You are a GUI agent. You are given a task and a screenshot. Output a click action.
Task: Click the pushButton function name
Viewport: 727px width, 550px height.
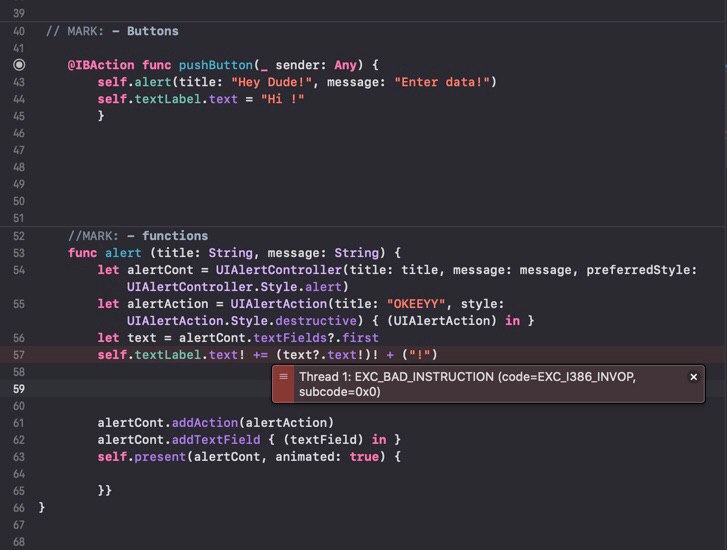pyautogui.click(x=216, y=65)
